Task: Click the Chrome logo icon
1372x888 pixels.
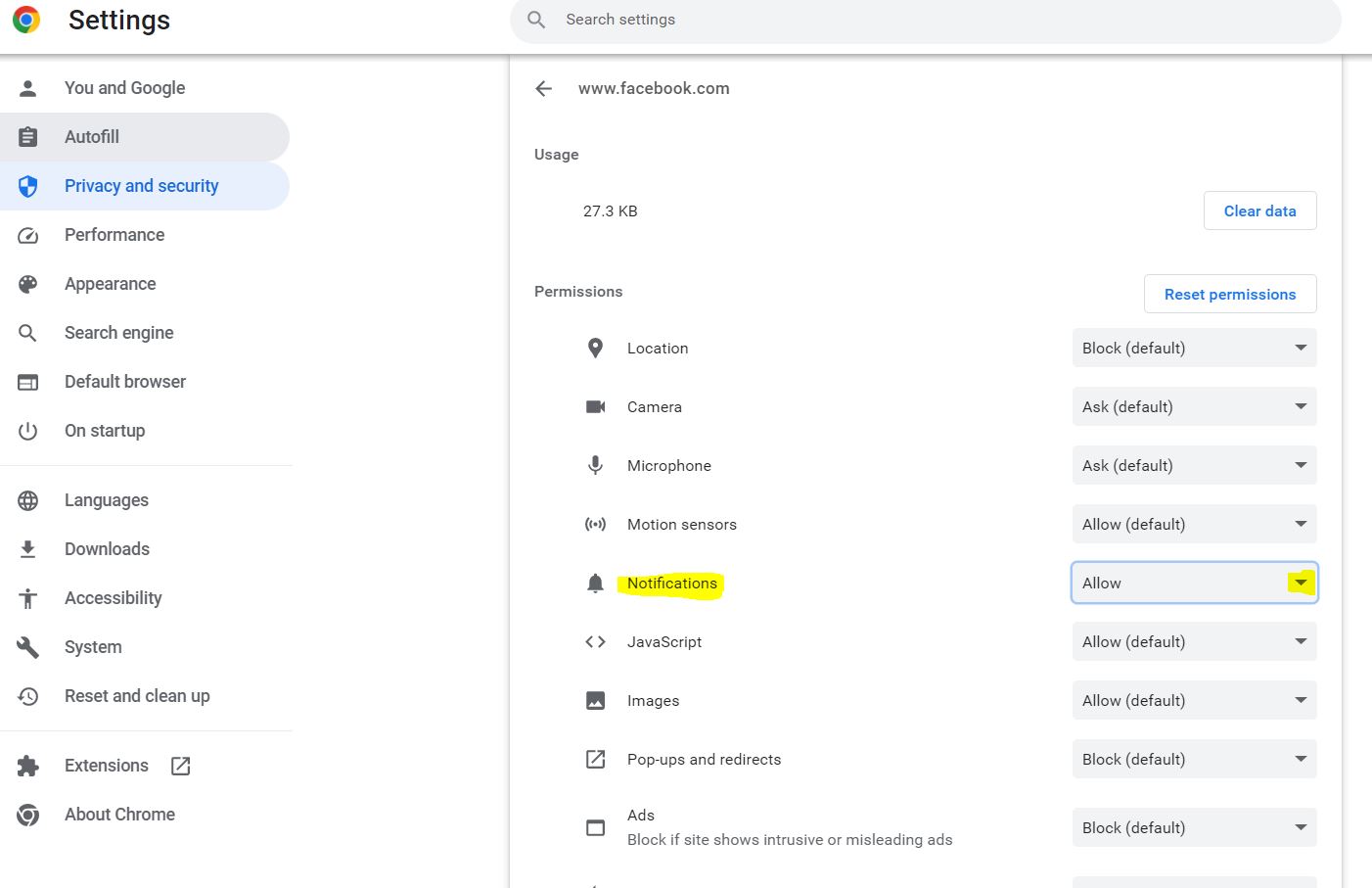Action: (26, 20)
